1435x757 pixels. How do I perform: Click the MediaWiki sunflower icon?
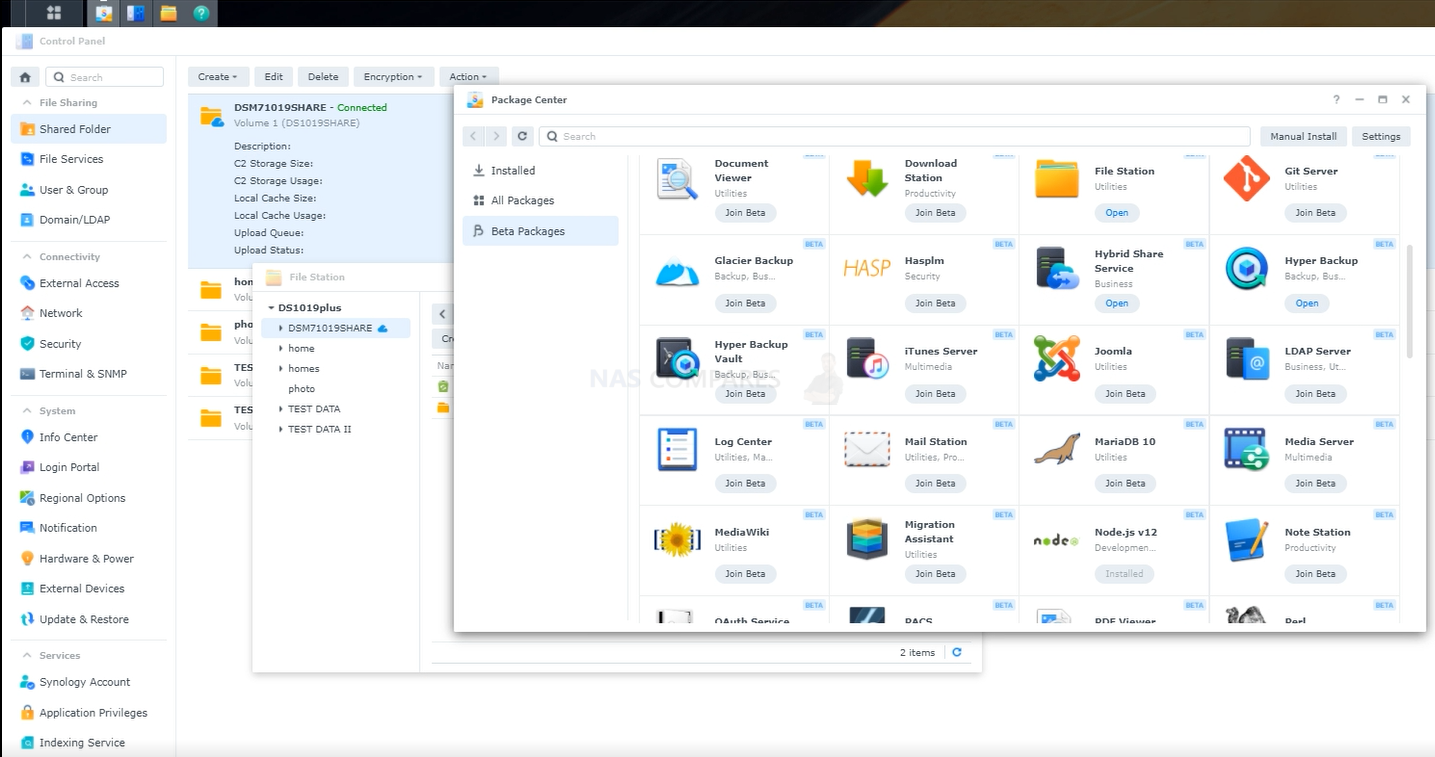click(677, 540)
